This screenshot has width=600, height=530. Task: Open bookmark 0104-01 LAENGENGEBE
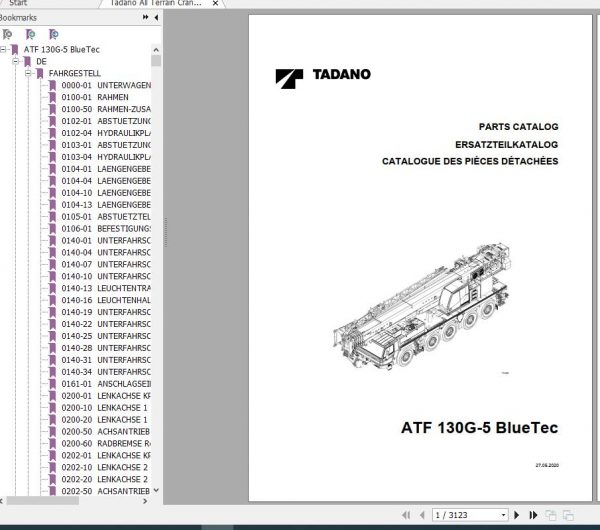pyautogui.click(x=106, y=169)
